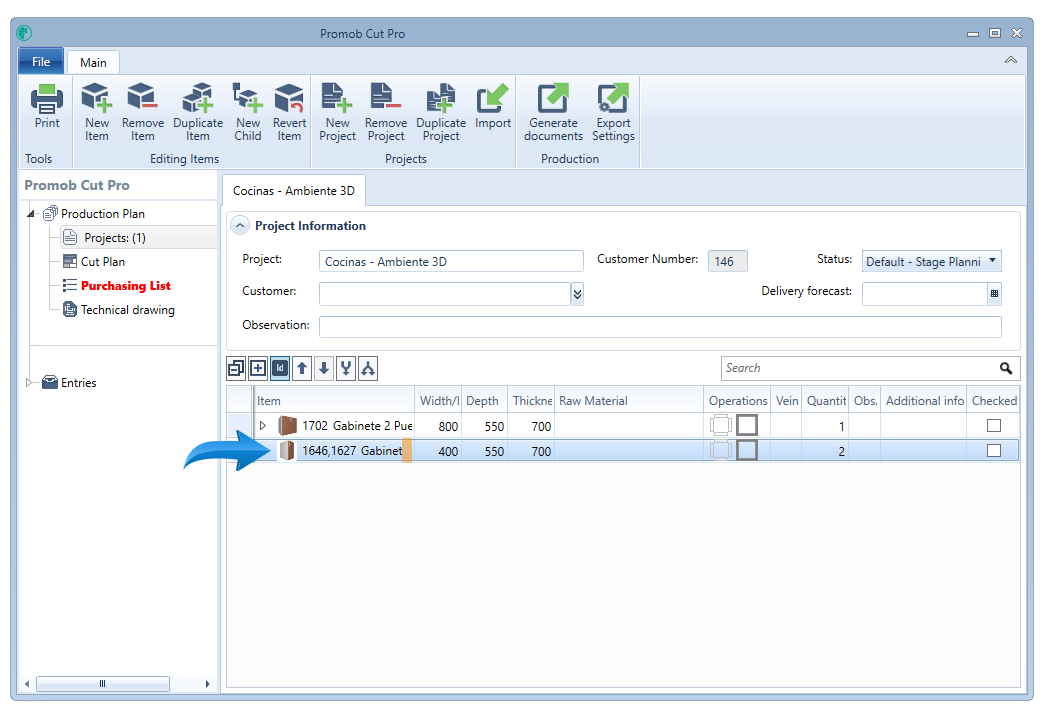Click the left panel scroll left arrow
1053x706 pixels.
point(27,684)
